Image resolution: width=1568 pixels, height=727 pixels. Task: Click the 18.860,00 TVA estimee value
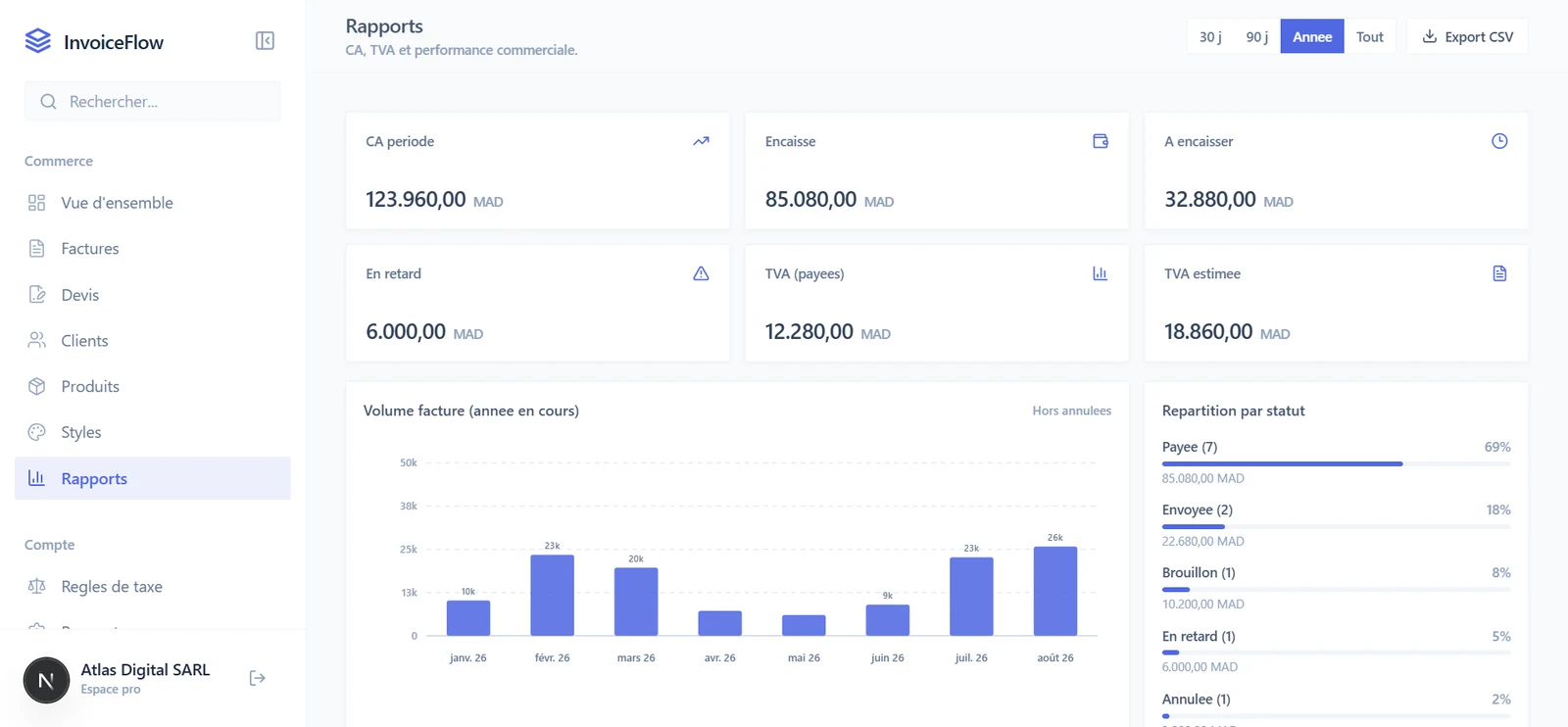(x=1208, y=331)
